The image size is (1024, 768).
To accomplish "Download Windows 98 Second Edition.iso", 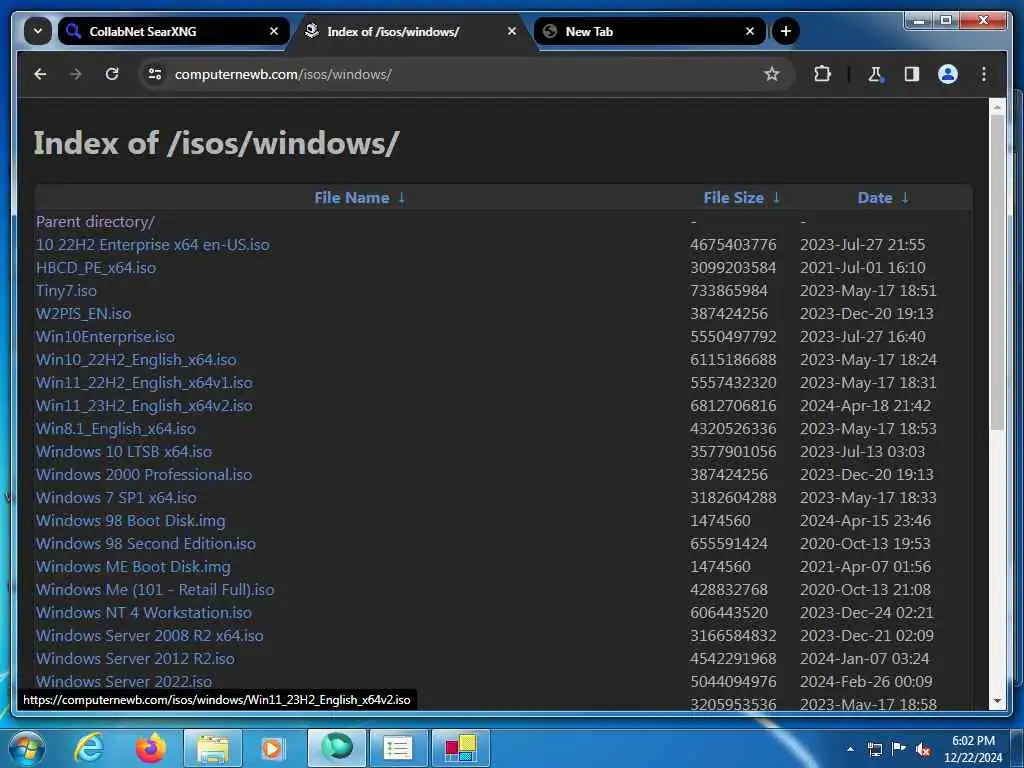I will (x=146, y=544).
